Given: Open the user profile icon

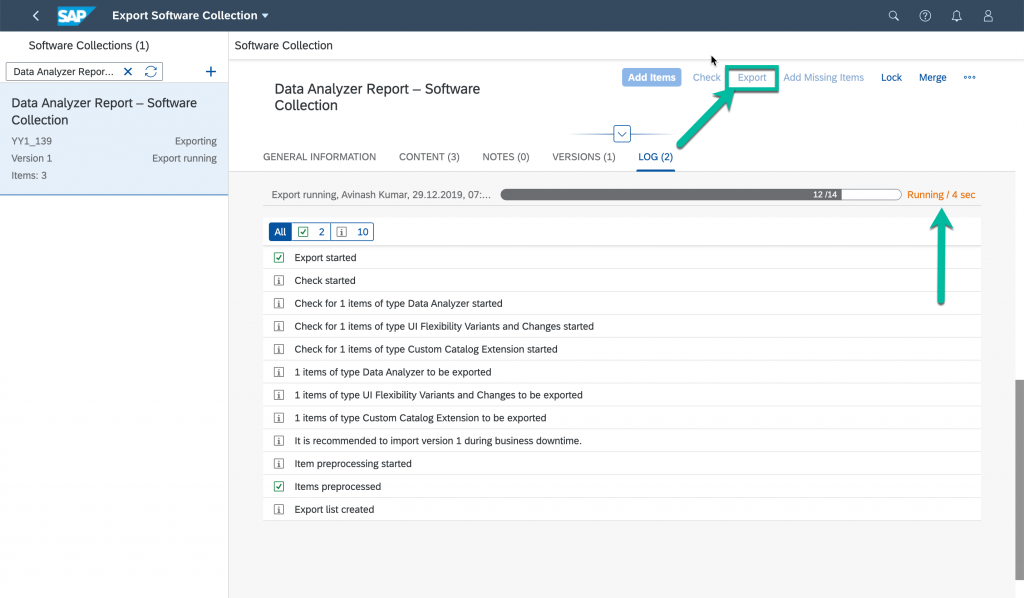Looking at the screenshot, I should pos(988,16).
